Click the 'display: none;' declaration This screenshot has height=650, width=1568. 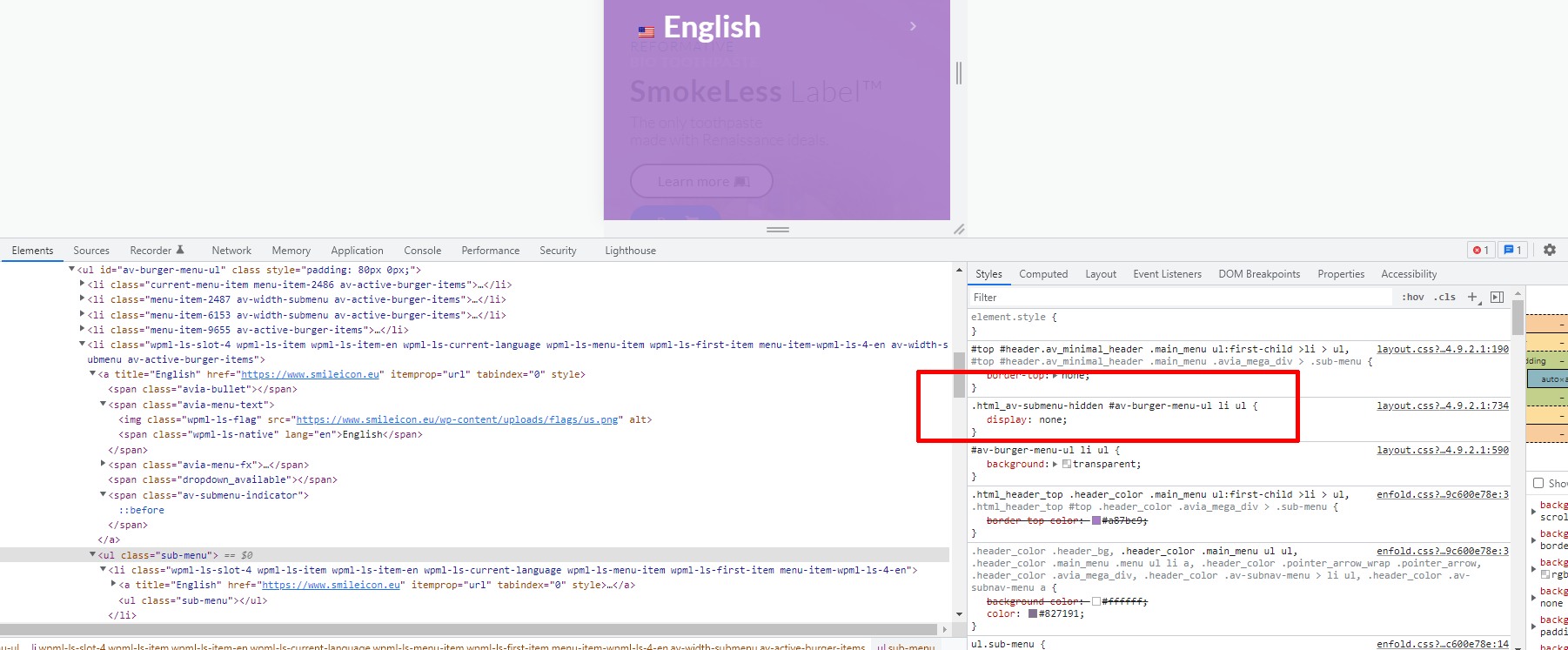pyautogui.click(x=1027, y=419)
